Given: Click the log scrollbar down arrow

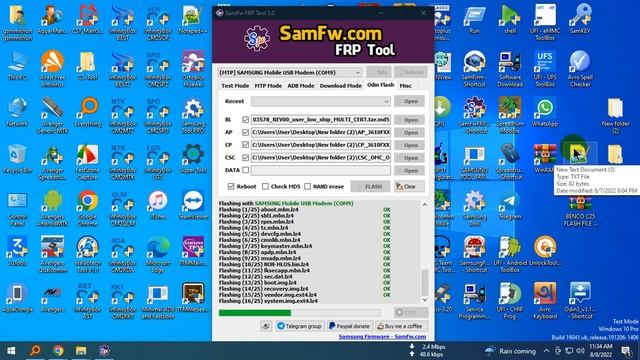Looking at the screenshot, I should click(424, 300).
